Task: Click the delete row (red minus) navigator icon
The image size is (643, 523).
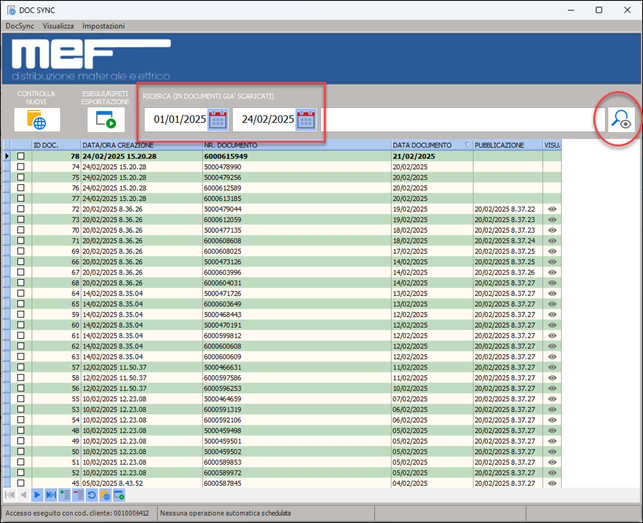Action: click(x=78, y=495)
